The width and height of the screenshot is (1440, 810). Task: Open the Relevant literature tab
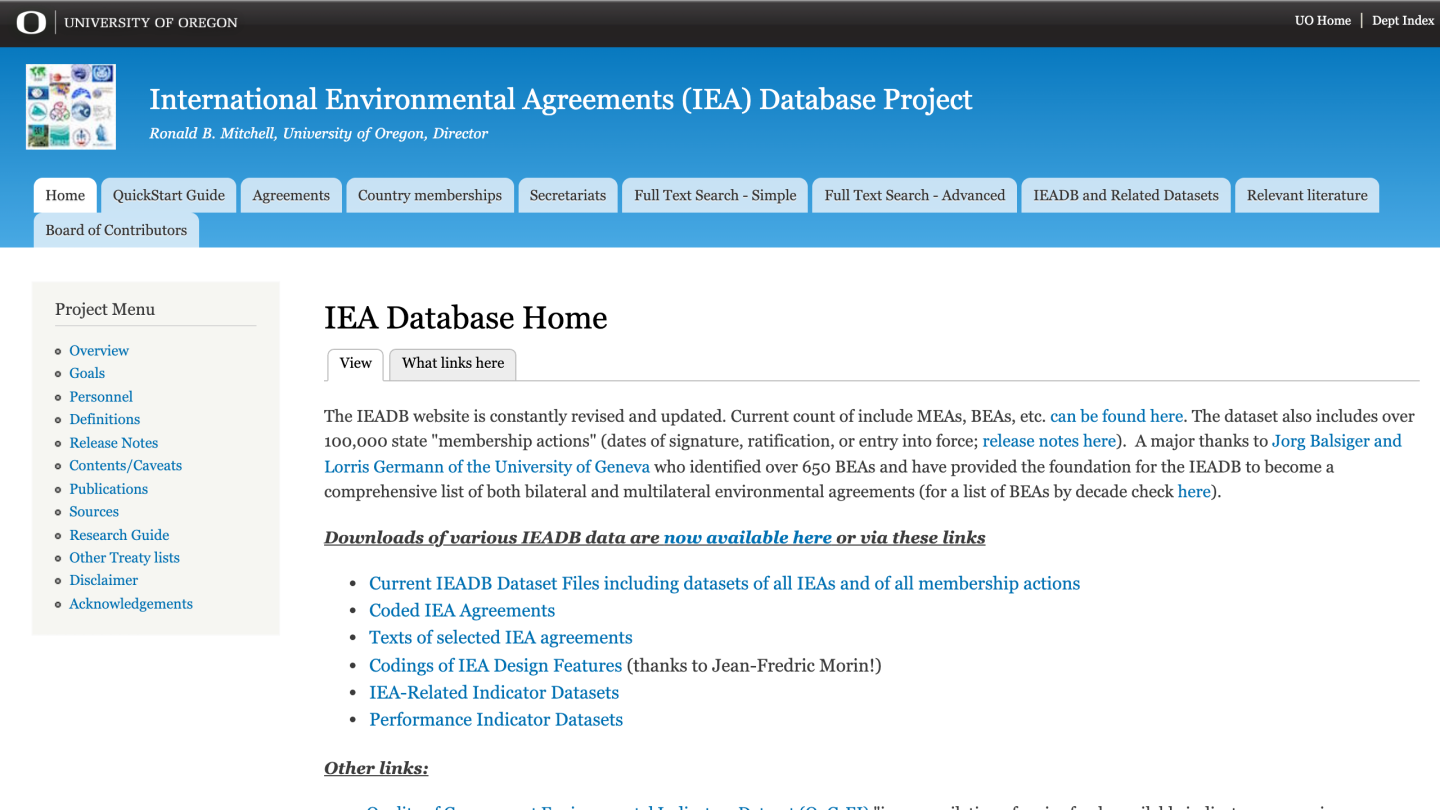(1307, 195)
